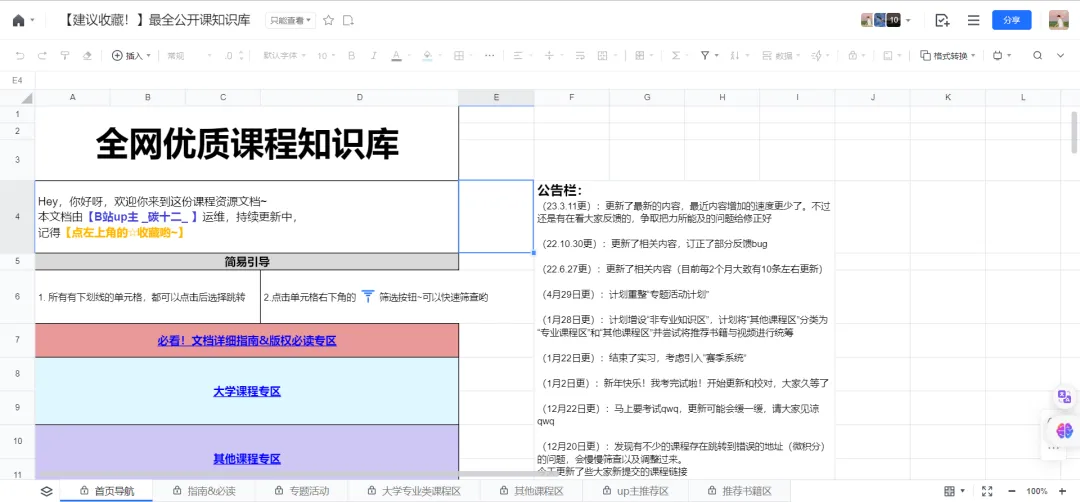The image size is (1080, 502).
Task: Show more formatting options (three dots)
Action: click(x=490, y=56)
